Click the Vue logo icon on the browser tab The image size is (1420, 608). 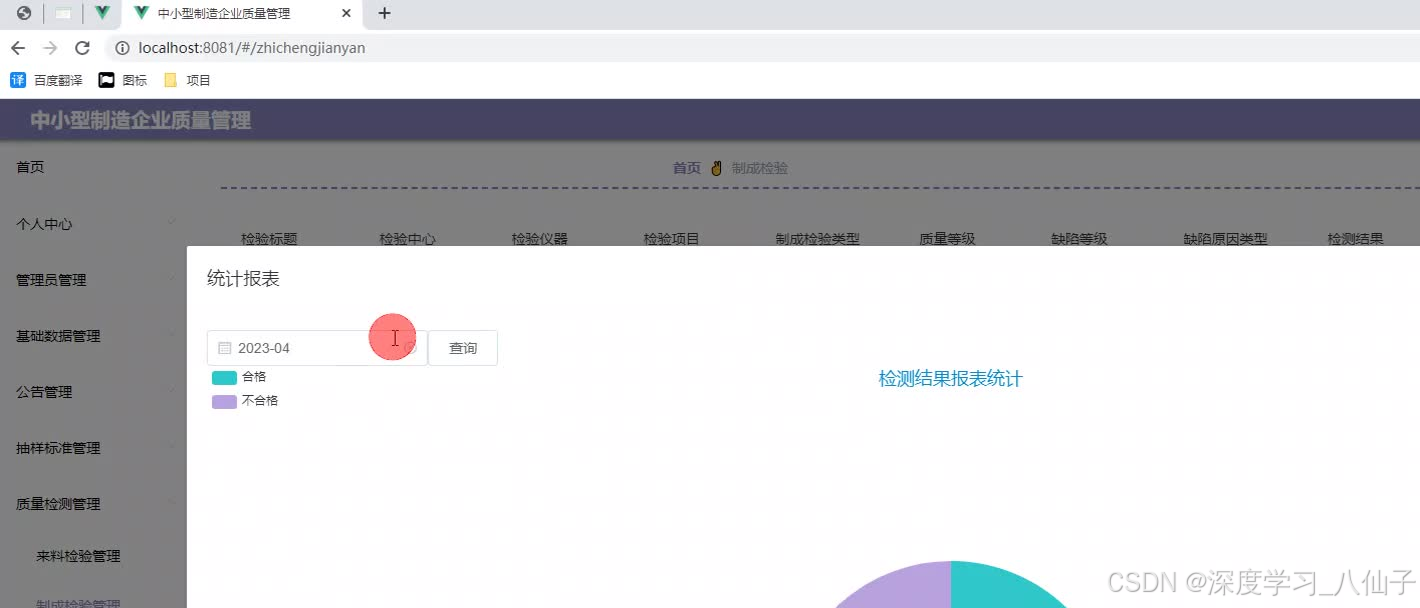(140, 13)
